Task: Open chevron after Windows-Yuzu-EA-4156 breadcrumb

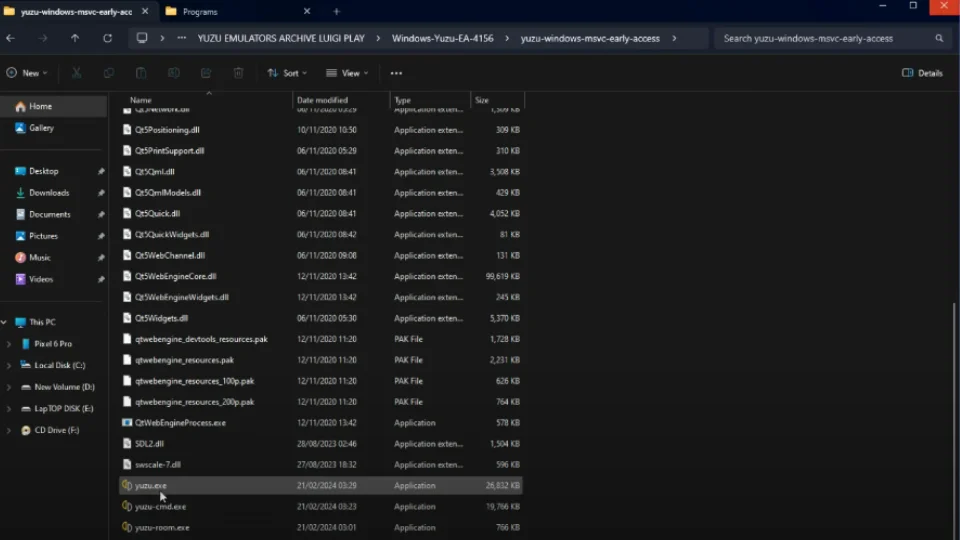Action: coord(507,38)
